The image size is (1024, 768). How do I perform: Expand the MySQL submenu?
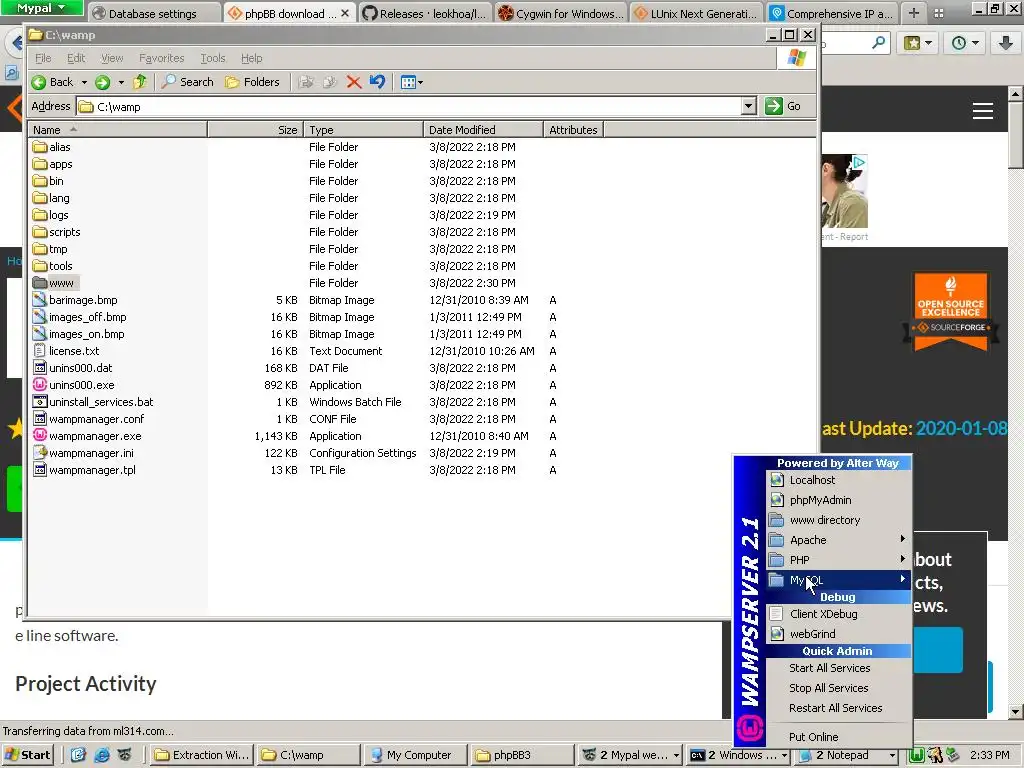coord(839,580)
